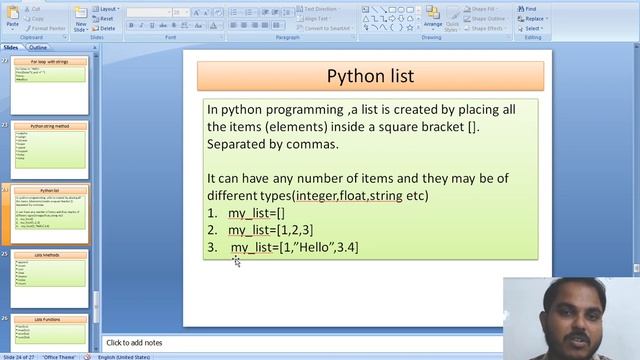640x360 pixels.
Task: Click the Columns icon in the Paragraph group
Action: pyautogui.click(x=278, y=25)
